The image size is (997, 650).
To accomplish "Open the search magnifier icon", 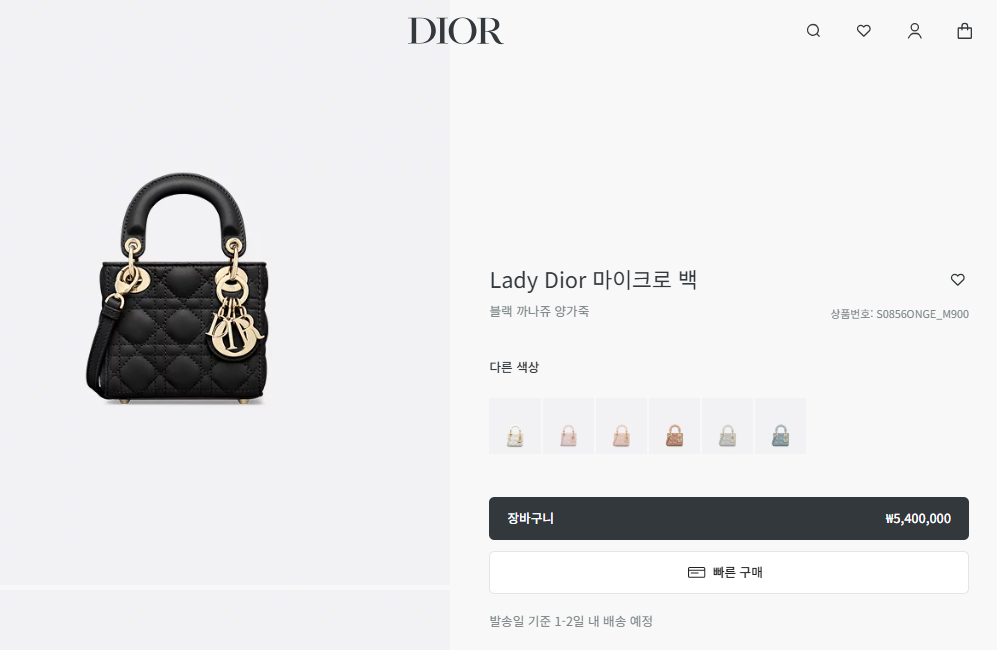I will [813, 31].
